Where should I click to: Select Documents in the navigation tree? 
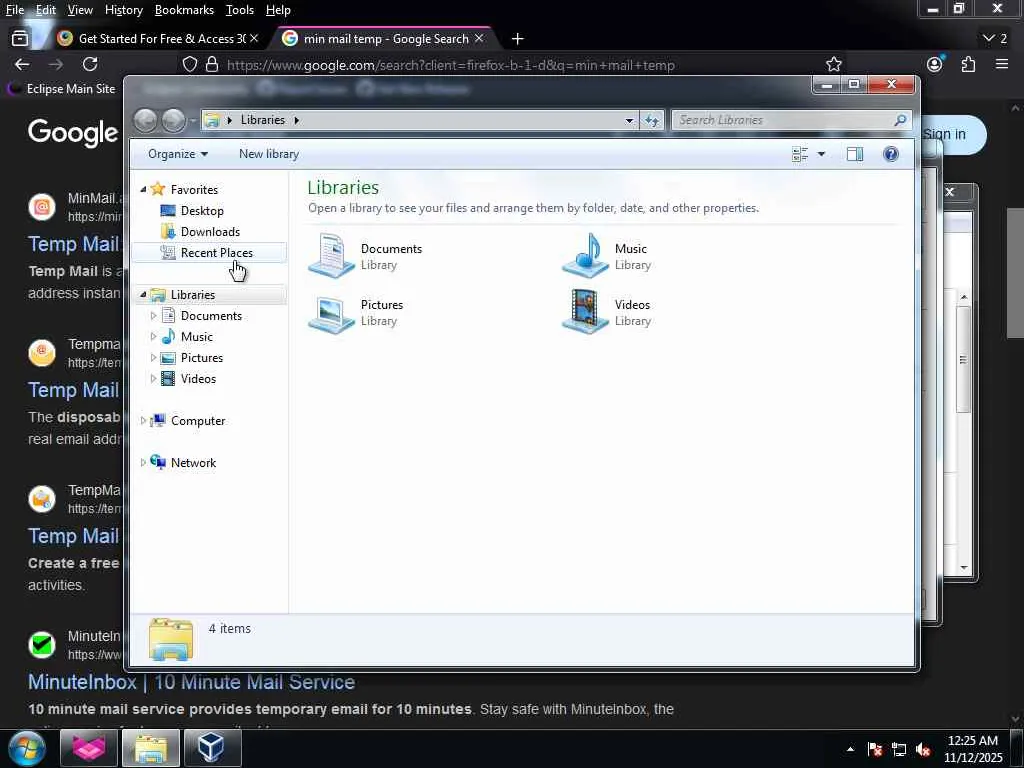(211, 315)
